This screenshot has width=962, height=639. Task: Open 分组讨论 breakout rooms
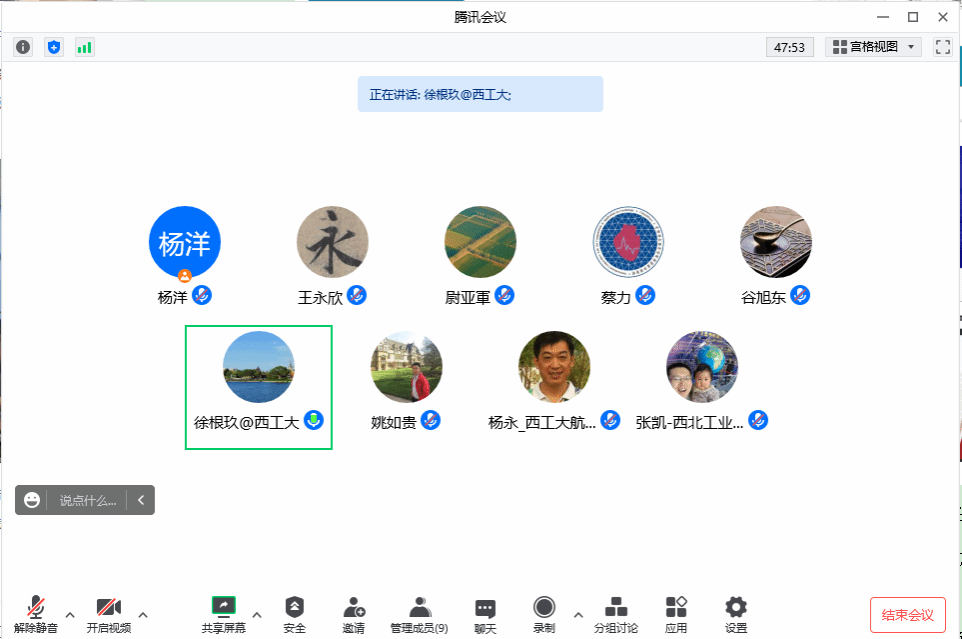(617, 613)
